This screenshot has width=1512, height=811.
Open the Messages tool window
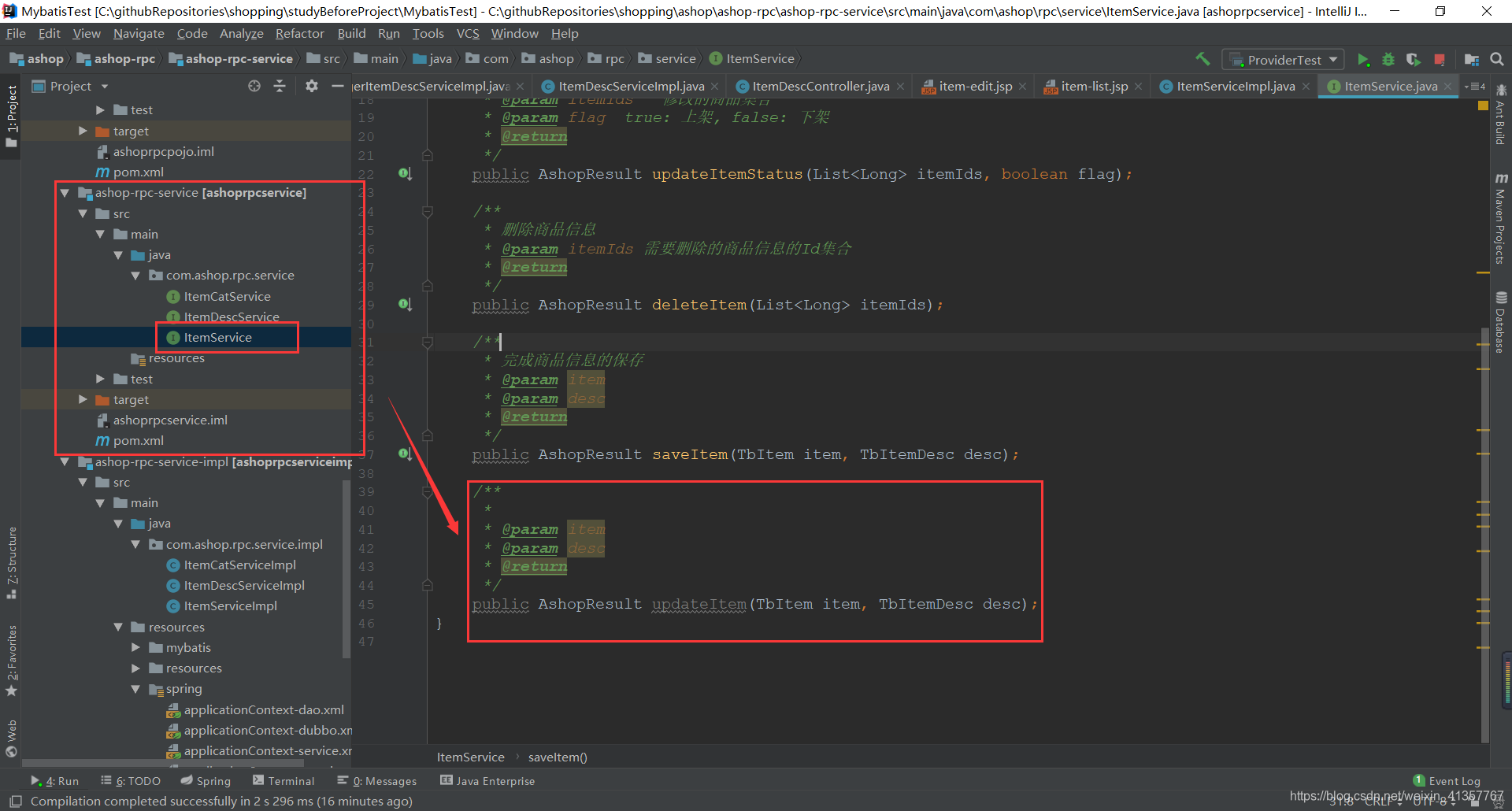click(377, 781)
